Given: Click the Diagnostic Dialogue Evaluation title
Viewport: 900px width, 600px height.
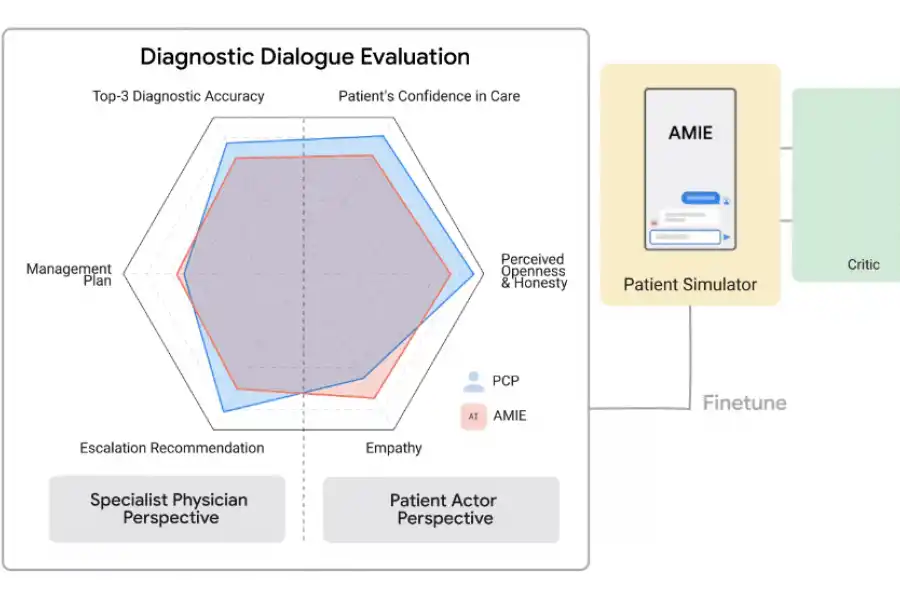Looking at the screenshot, I should click(x=304, y=56).
